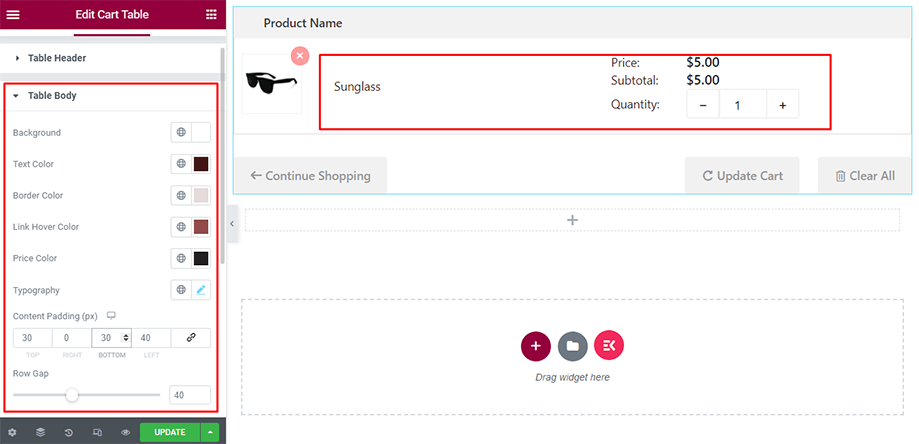Screen dimensions: 919x444
Task: Open the widgets grid icon
Action: click(x=211, y=14)
